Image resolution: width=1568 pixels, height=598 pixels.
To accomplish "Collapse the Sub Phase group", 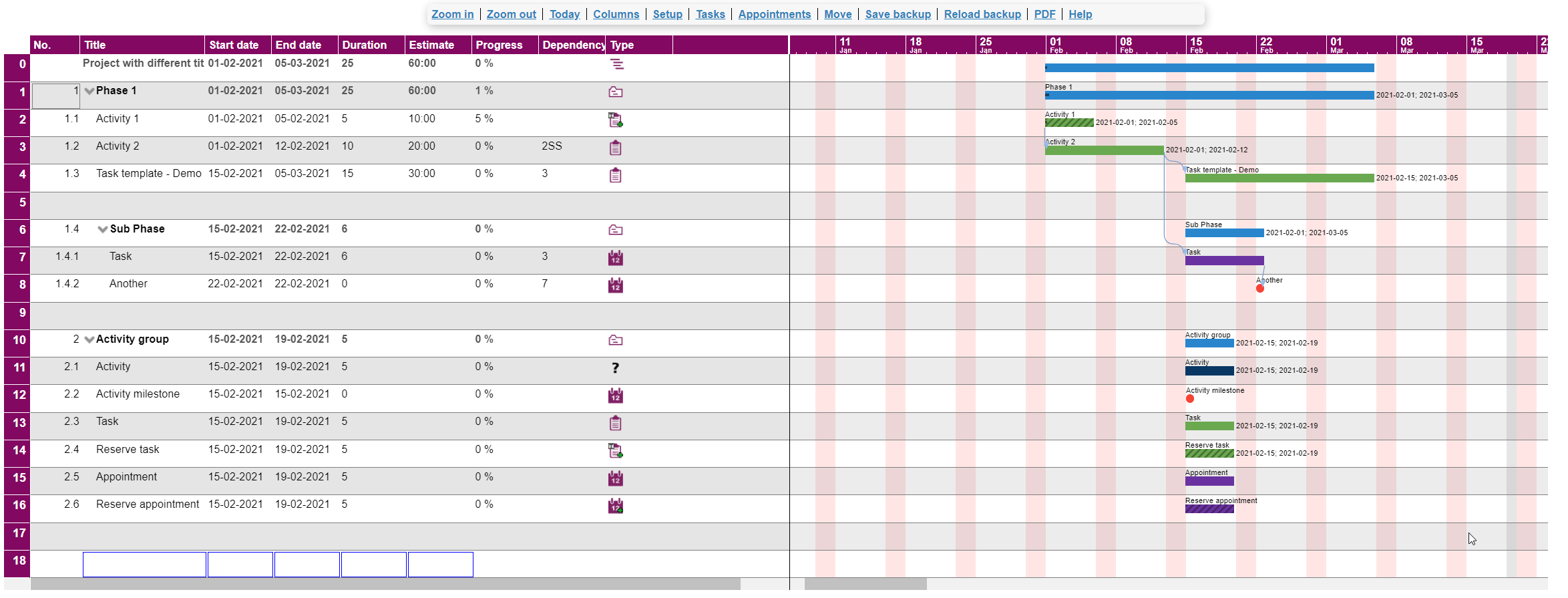I will coord(103,230).
